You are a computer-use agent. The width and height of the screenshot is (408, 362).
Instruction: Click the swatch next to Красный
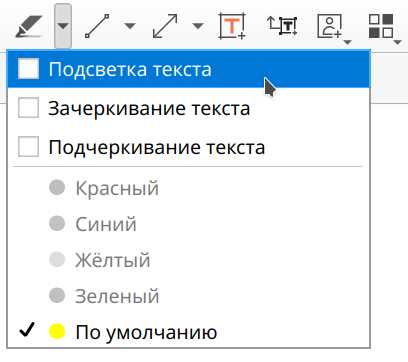pos(57,188)
